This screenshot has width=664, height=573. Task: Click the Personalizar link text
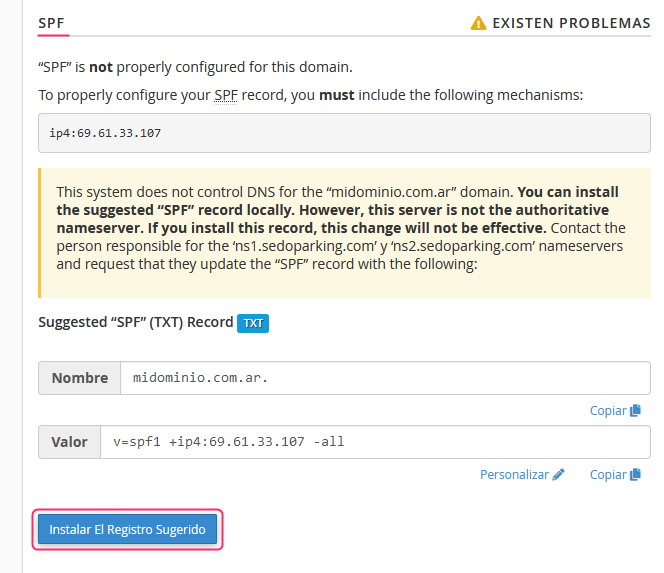514,475
